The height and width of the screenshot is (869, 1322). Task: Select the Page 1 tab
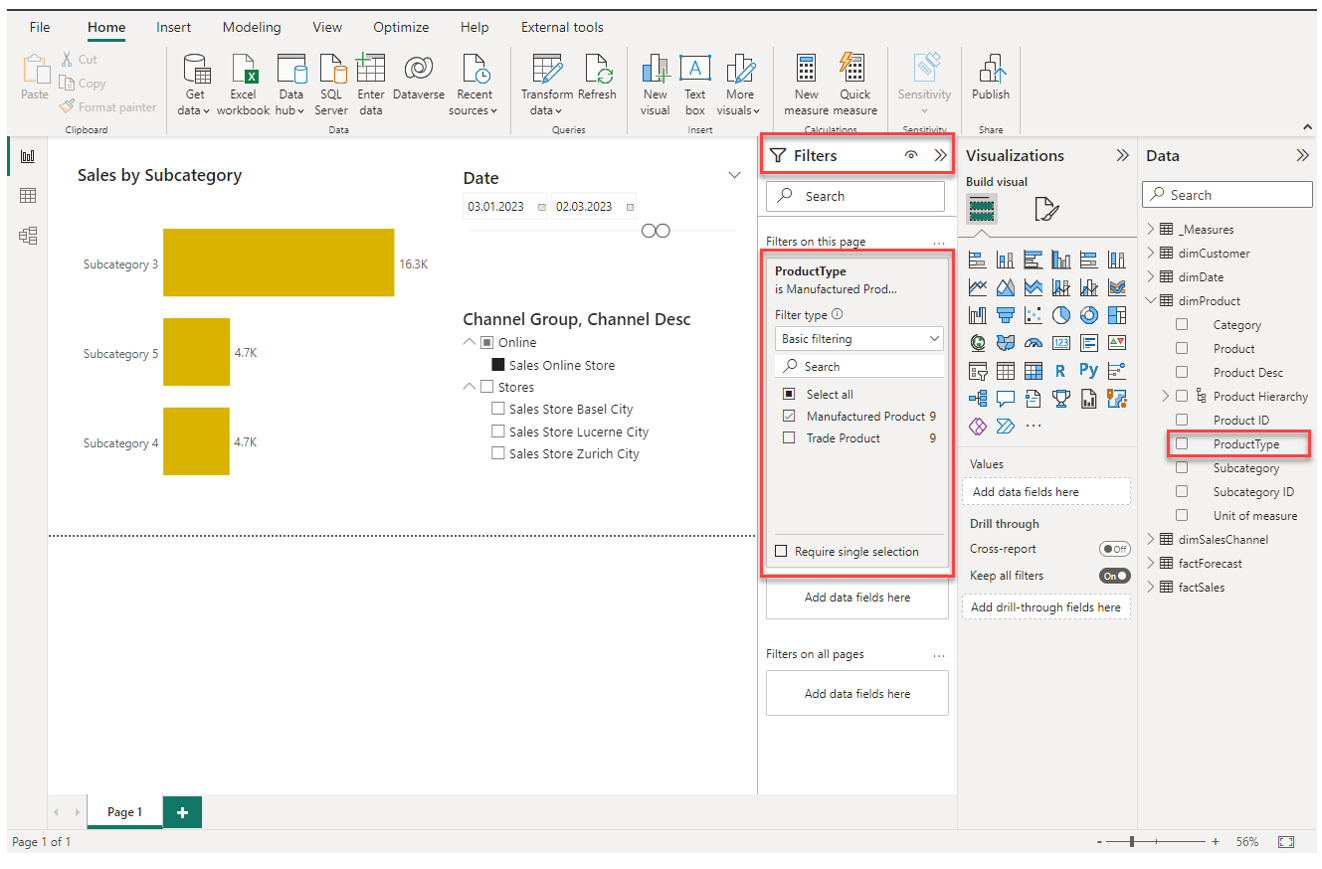click(125, 812)
